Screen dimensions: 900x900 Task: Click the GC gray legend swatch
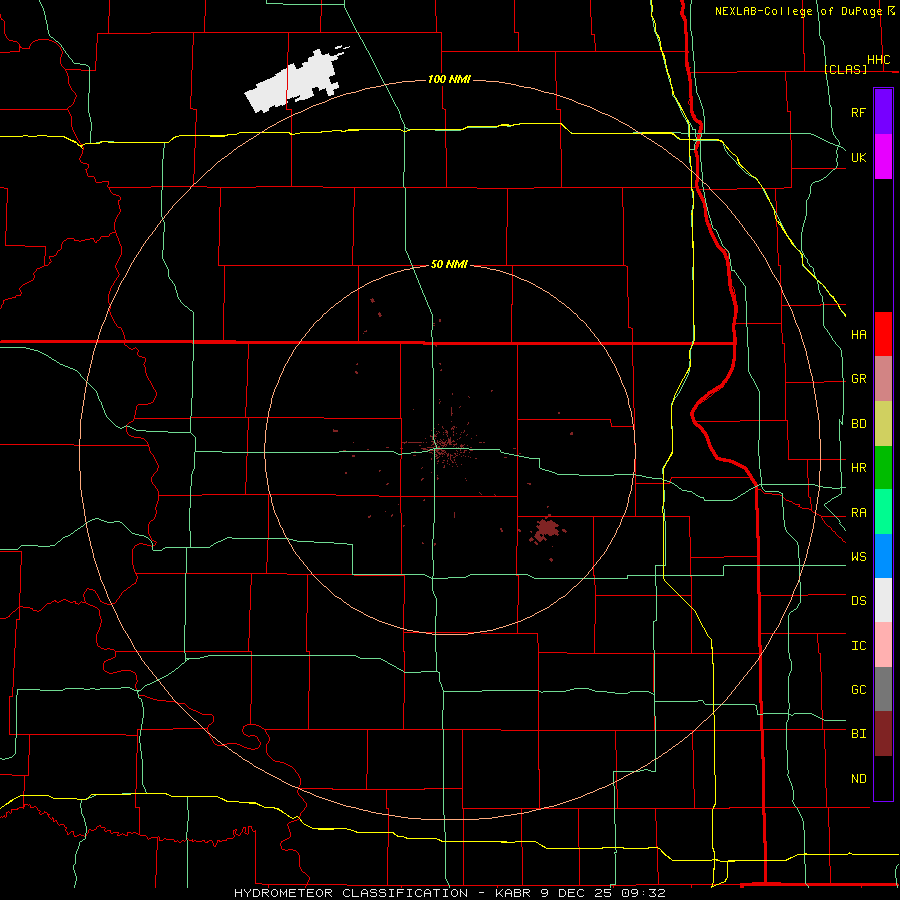tap(883, 689)
